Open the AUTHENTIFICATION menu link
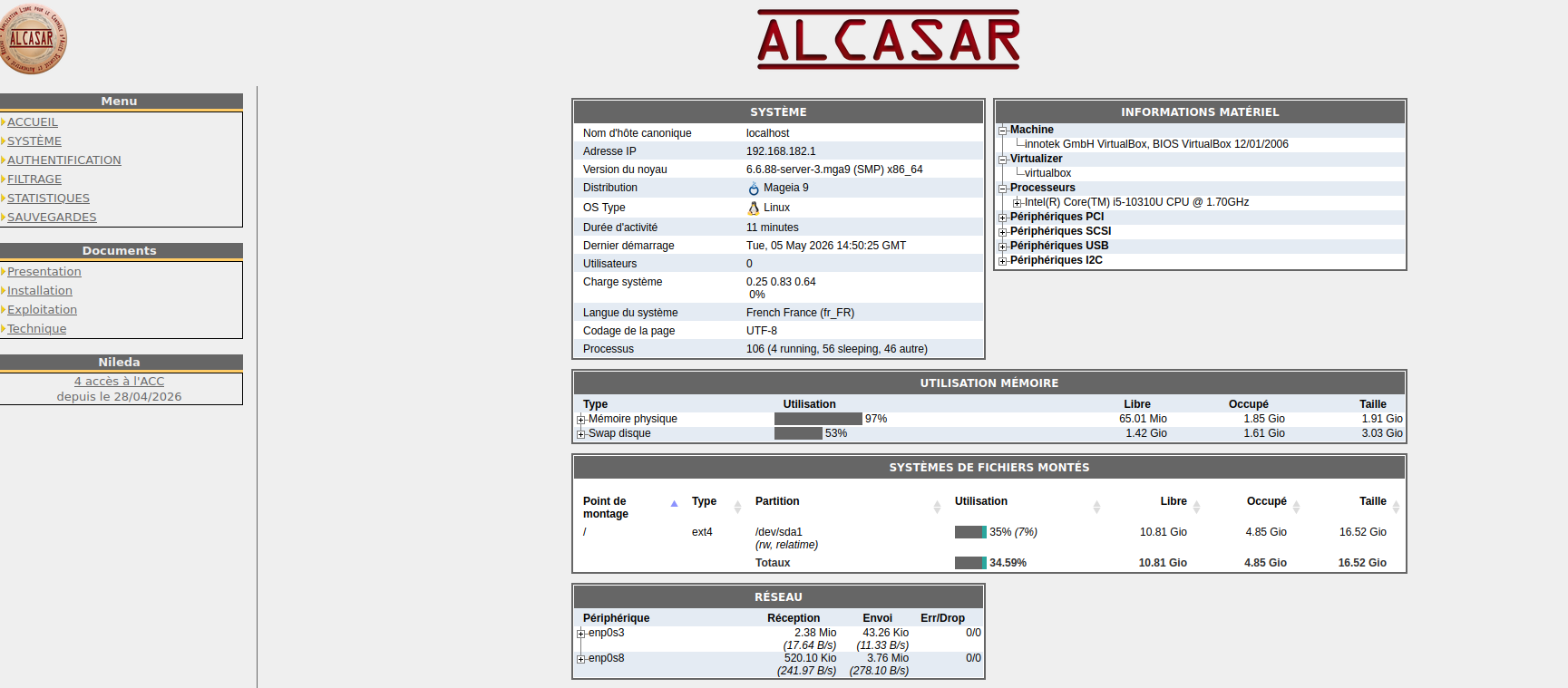 [64, 160]
